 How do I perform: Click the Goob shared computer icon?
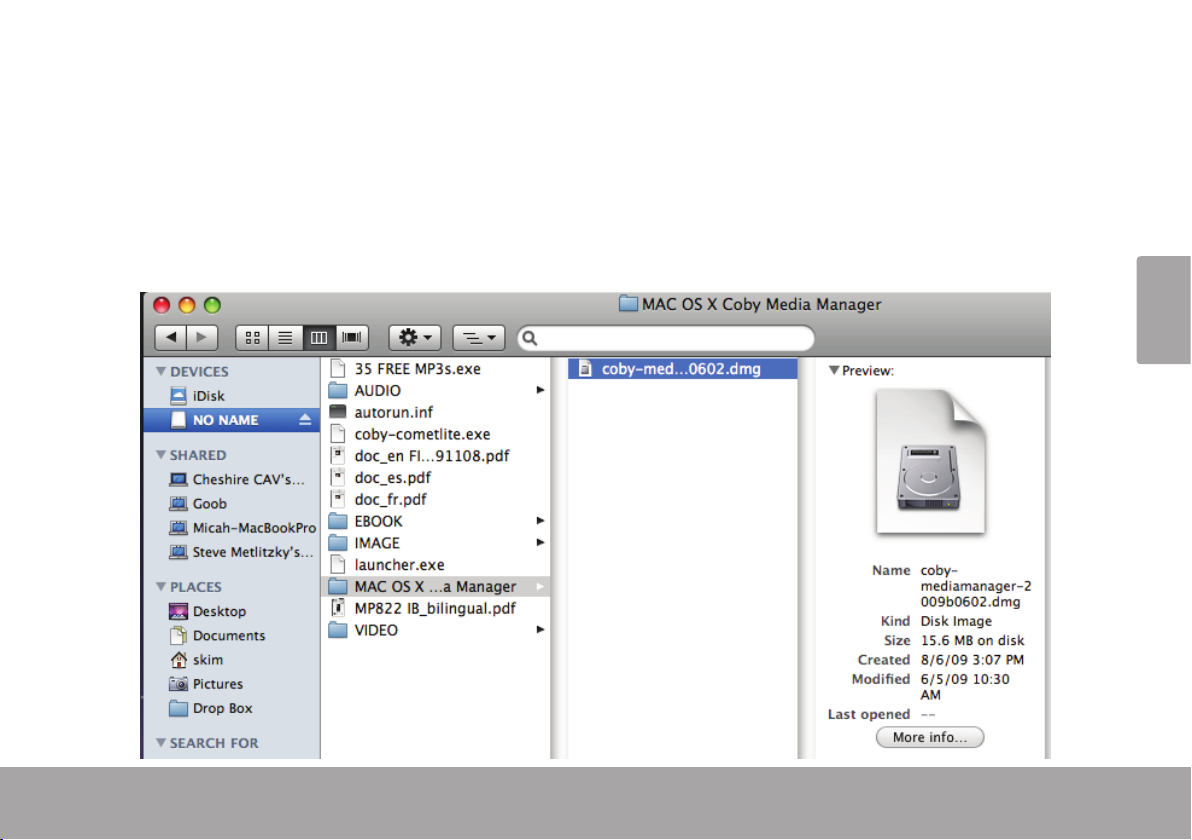coord(178,504)
